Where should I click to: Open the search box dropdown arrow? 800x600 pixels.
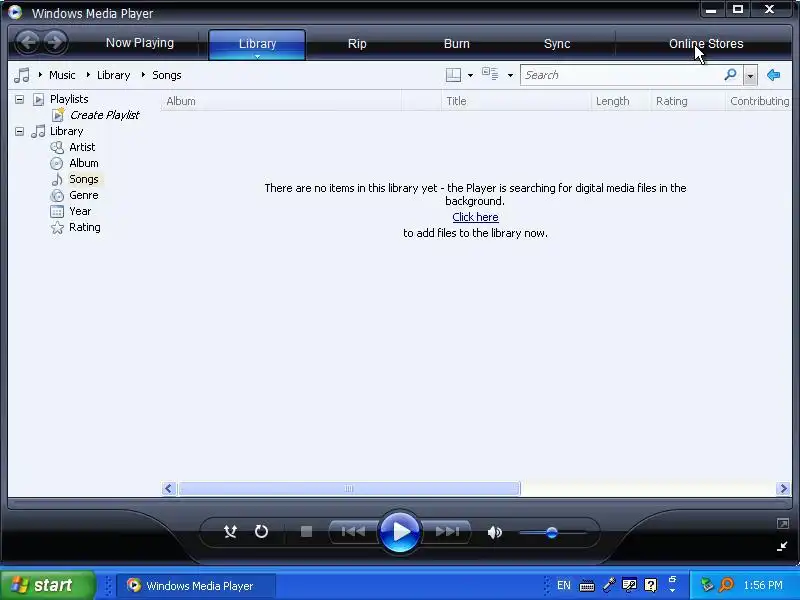click(750, 76)
